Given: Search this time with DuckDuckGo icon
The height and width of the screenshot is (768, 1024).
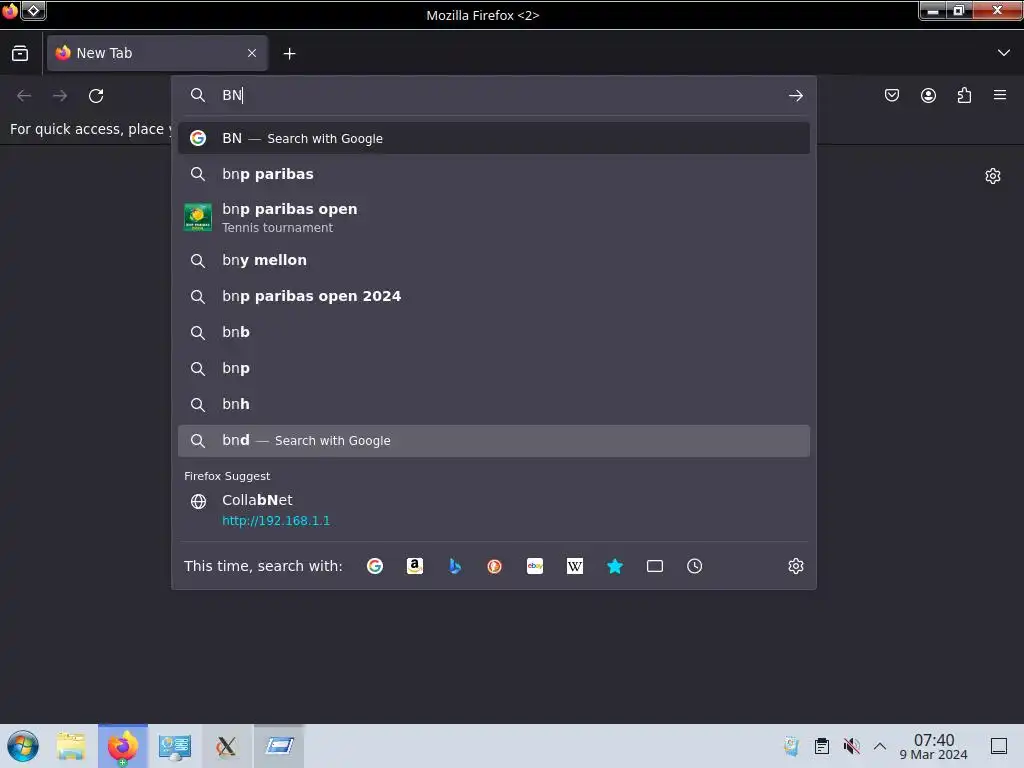Looking at the screenshot, I should (494, 566).
